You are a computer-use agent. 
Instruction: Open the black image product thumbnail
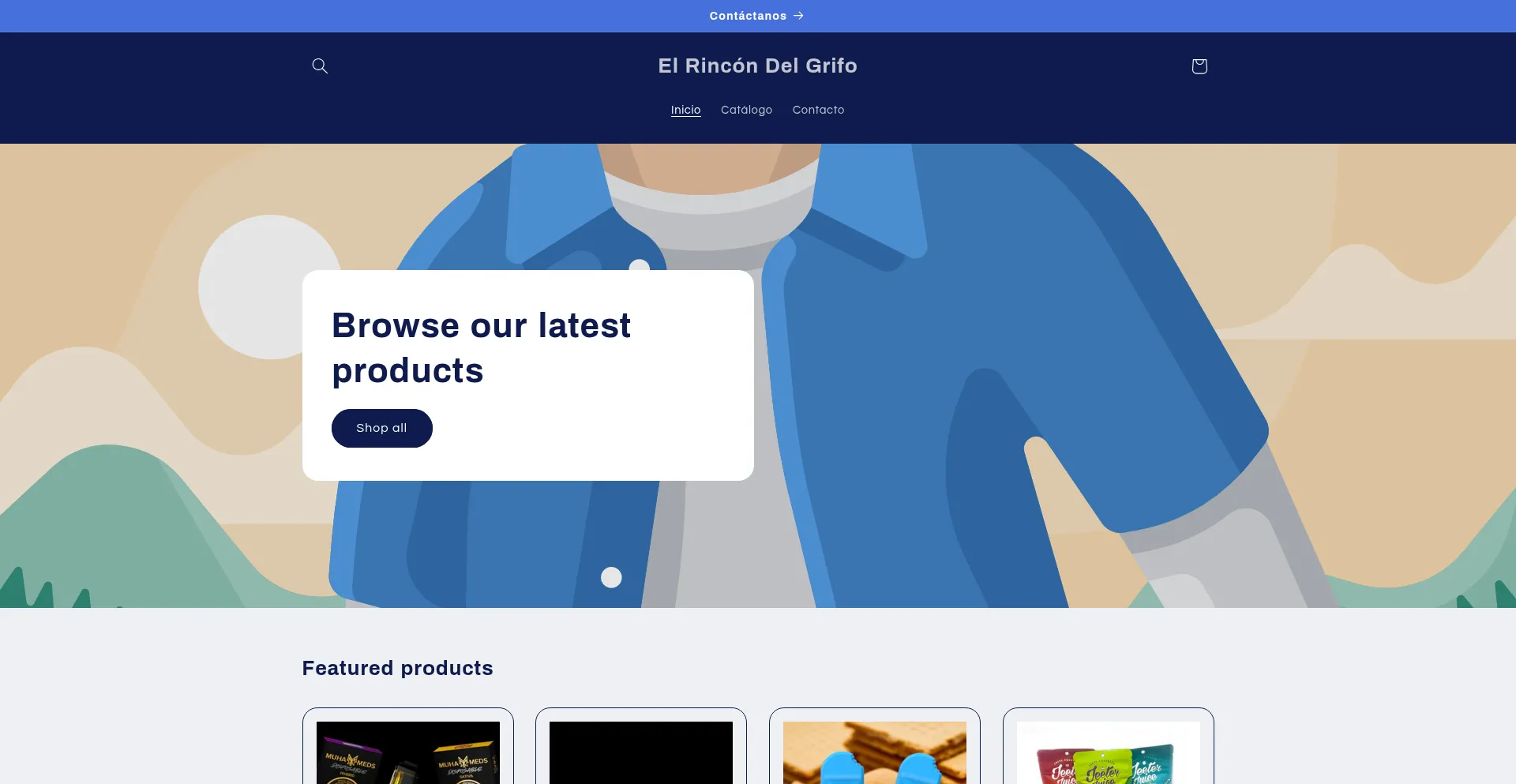pos(641,752)
